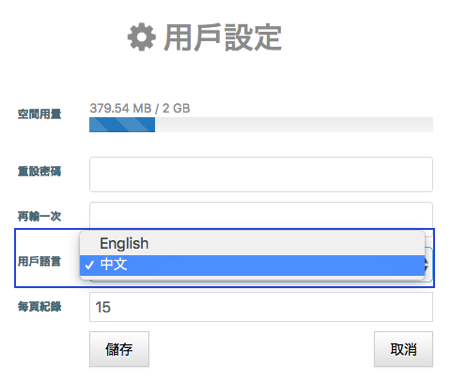Screen dimensions: 451x385
Task: Click the 重設密碼 label
Action: (39, 171)
